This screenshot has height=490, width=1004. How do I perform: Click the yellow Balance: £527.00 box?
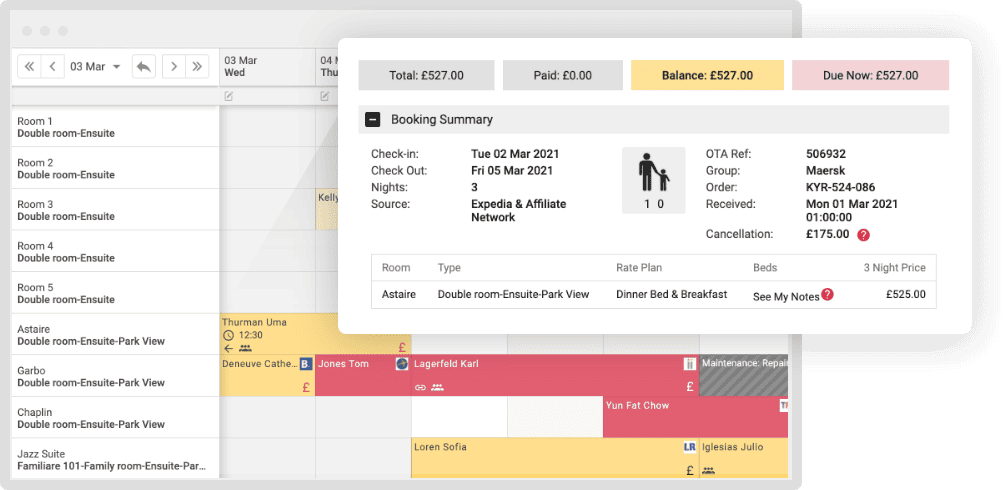[x=708, y=75]
